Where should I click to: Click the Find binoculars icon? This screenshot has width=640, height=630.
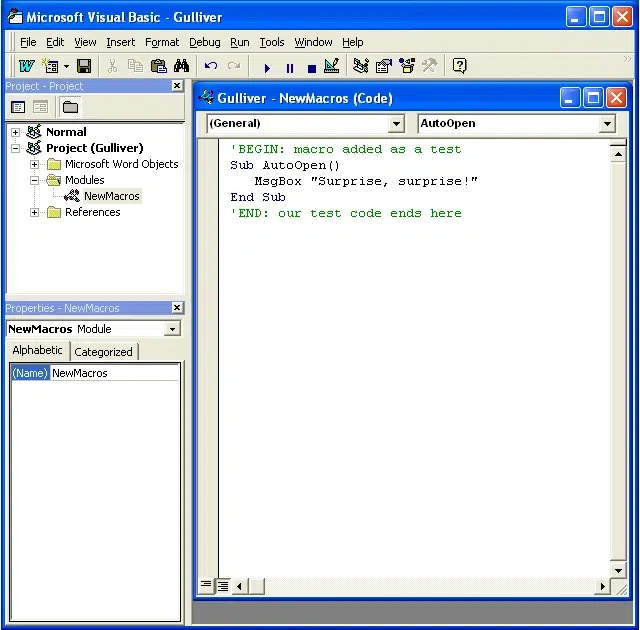tap(181, 66)
